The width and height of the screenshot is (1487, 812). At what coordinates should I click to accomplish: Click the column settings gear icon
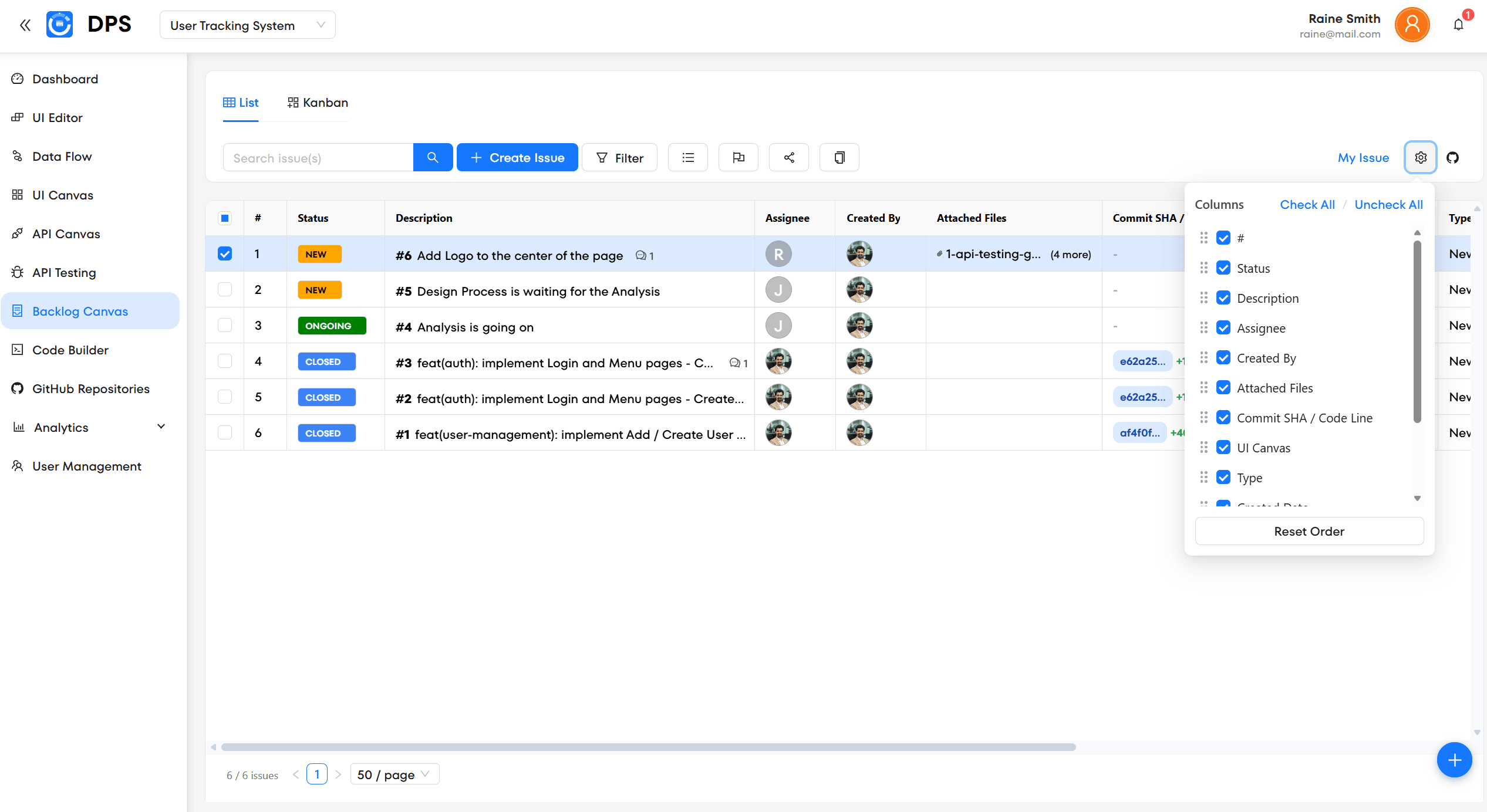pyautogui.click(x=1420, y=157)
